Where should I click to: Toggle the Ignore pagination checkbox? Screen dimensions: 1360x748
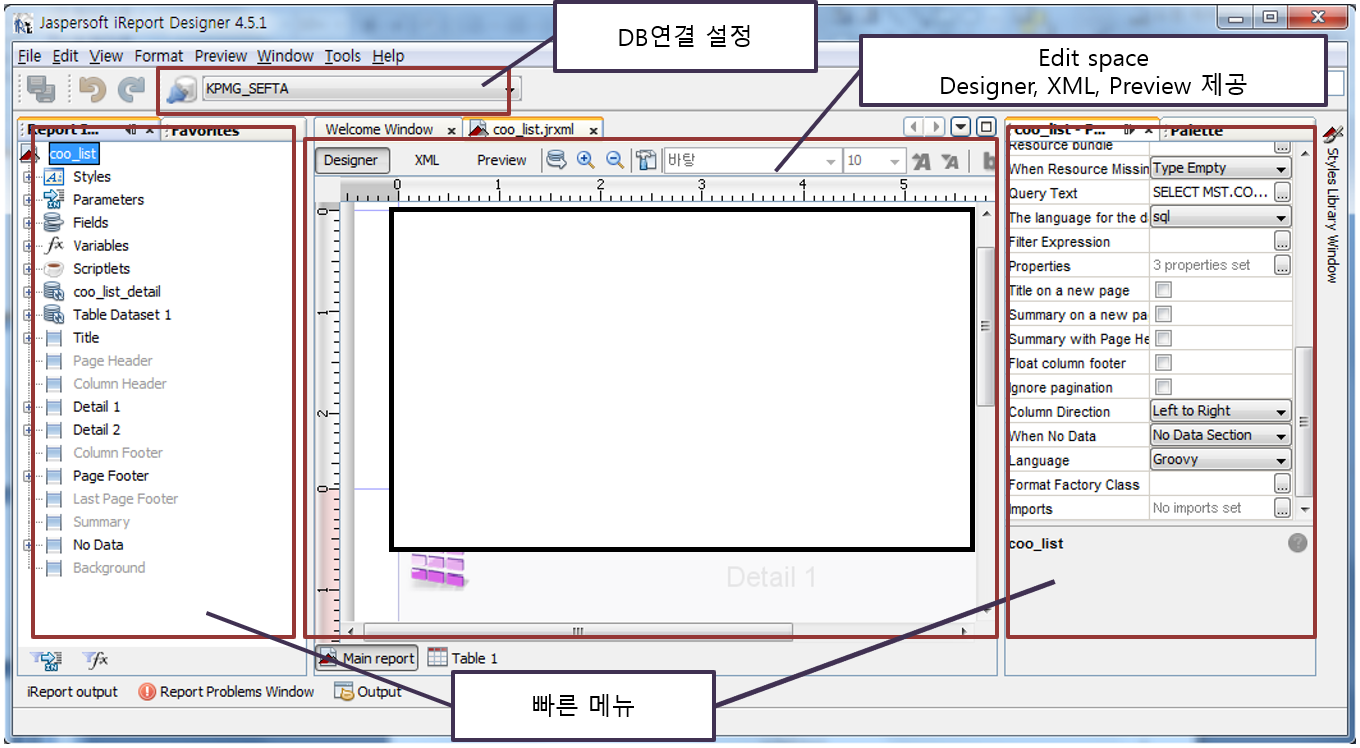(1164, 387)
